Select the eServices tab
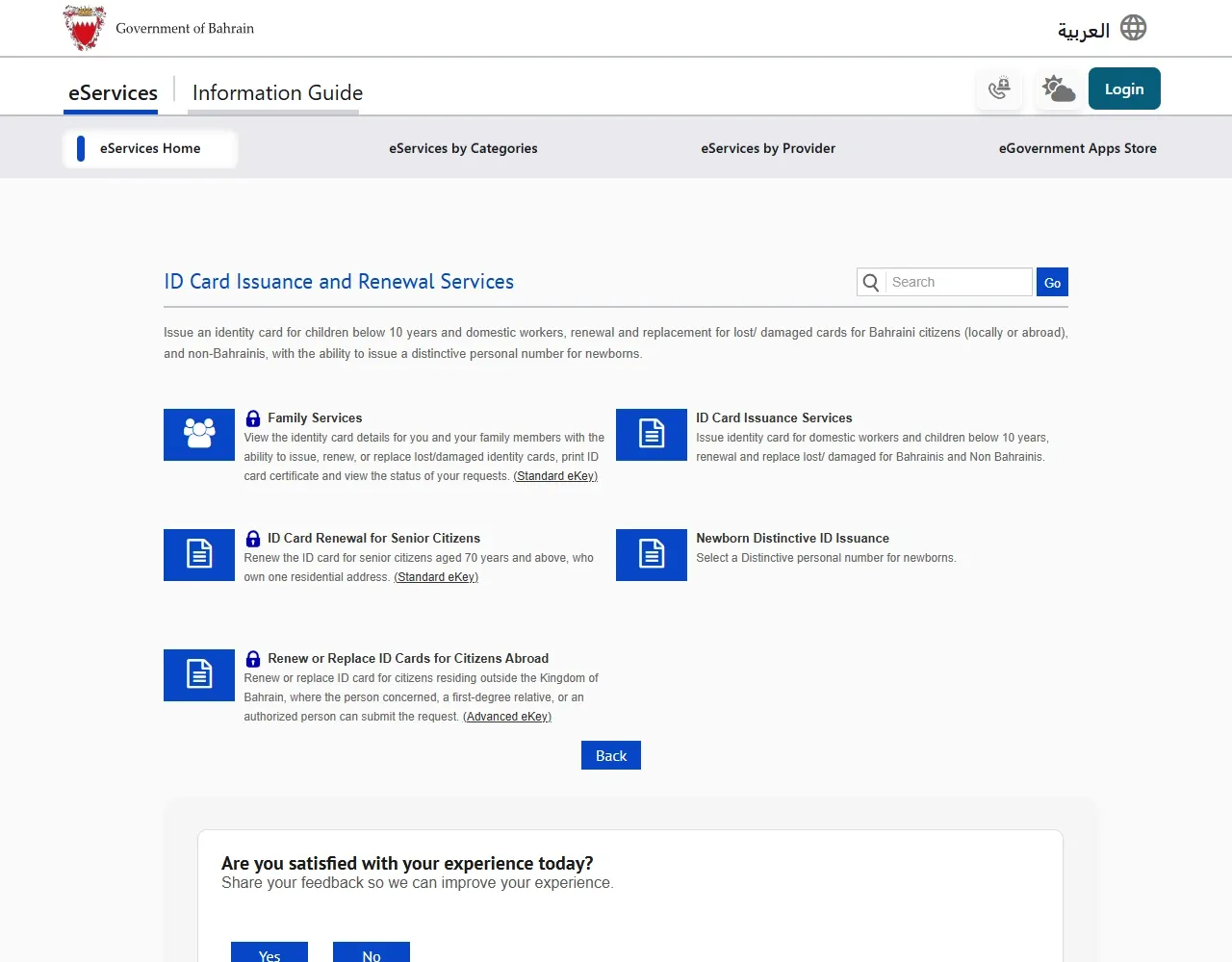 pyautogui.click(x=113, y=93)
